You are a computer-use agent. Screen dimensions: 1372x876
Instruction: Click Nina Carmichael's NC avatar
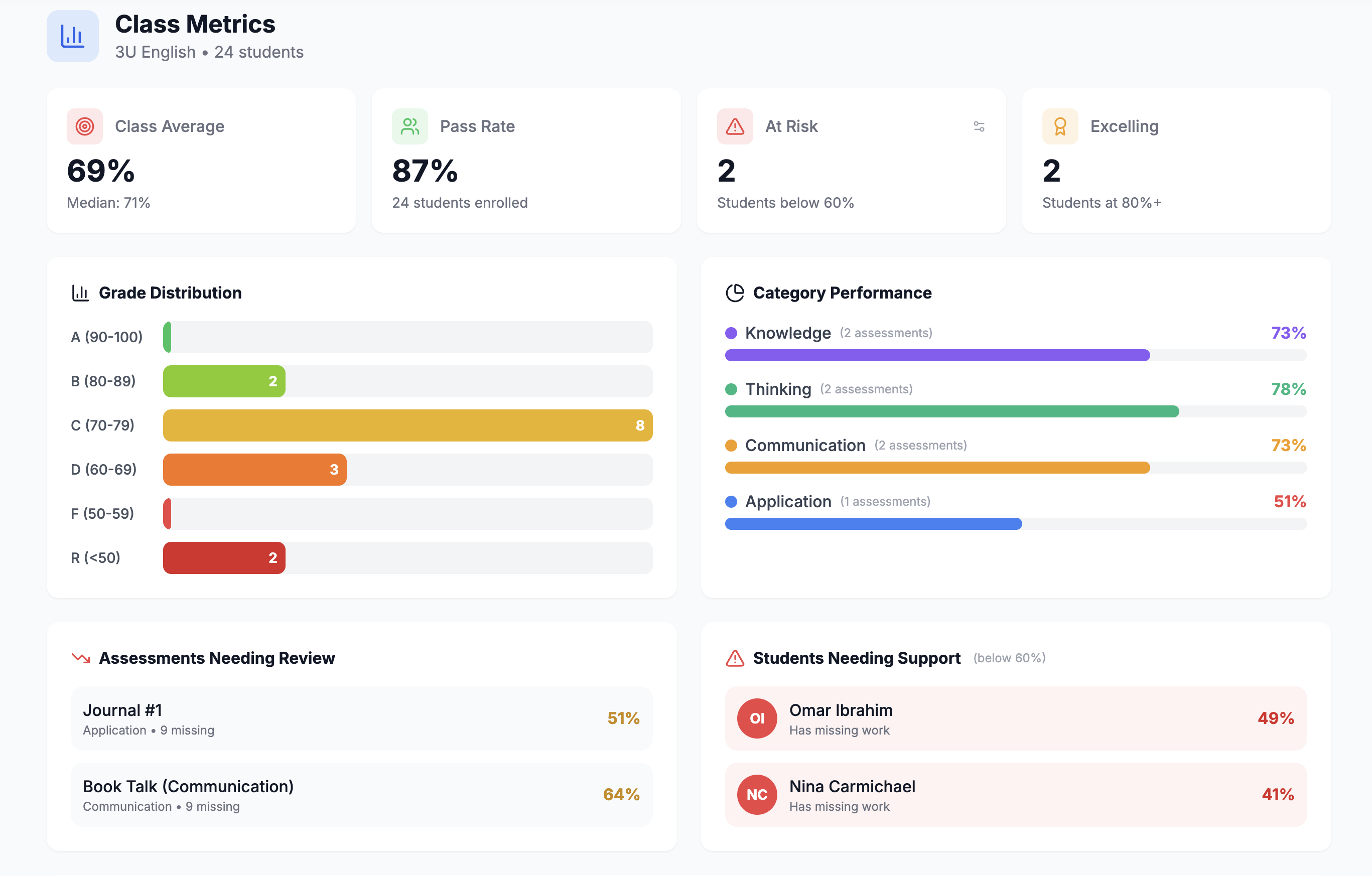coord(757,795)
